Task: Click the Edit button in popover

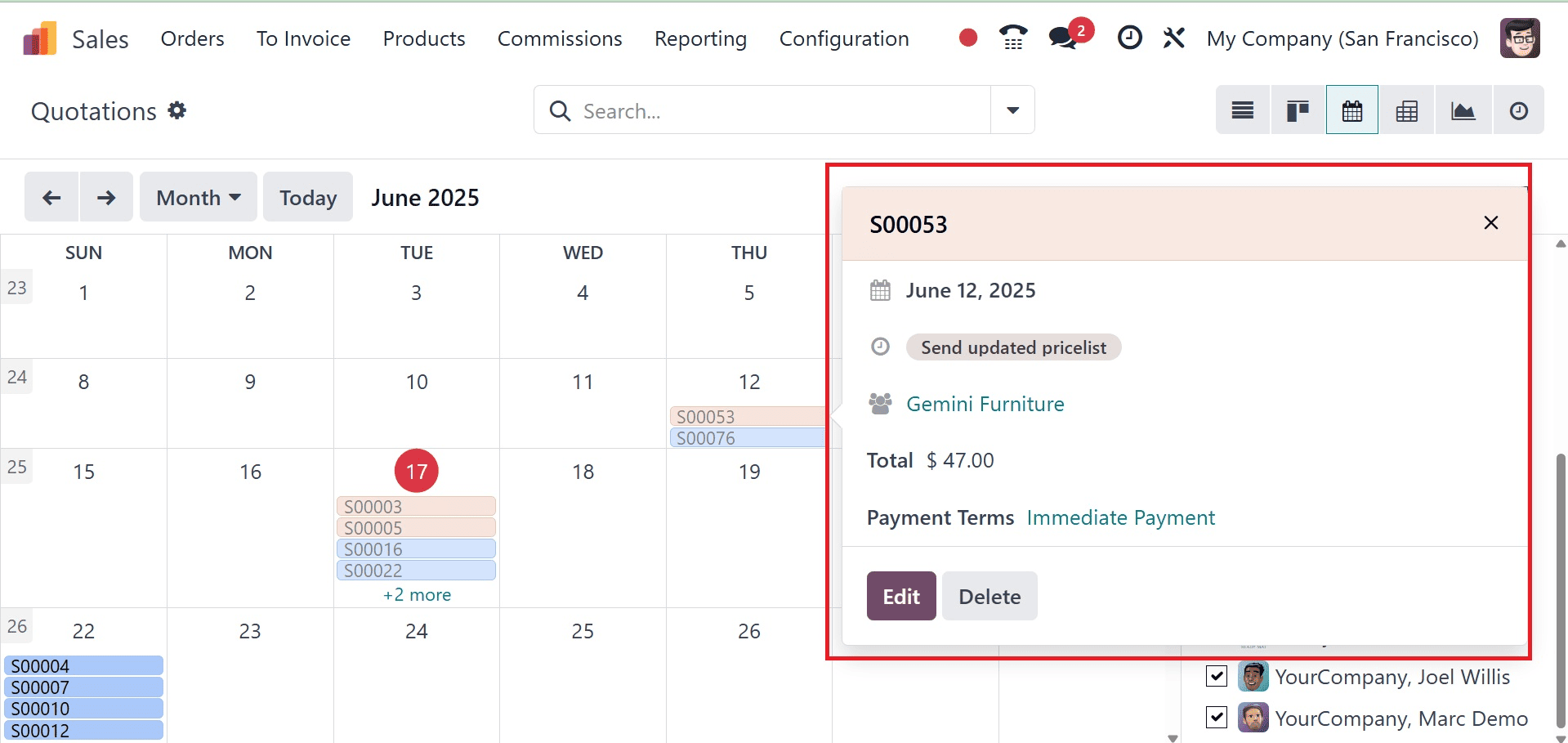Action: point(901,596)
